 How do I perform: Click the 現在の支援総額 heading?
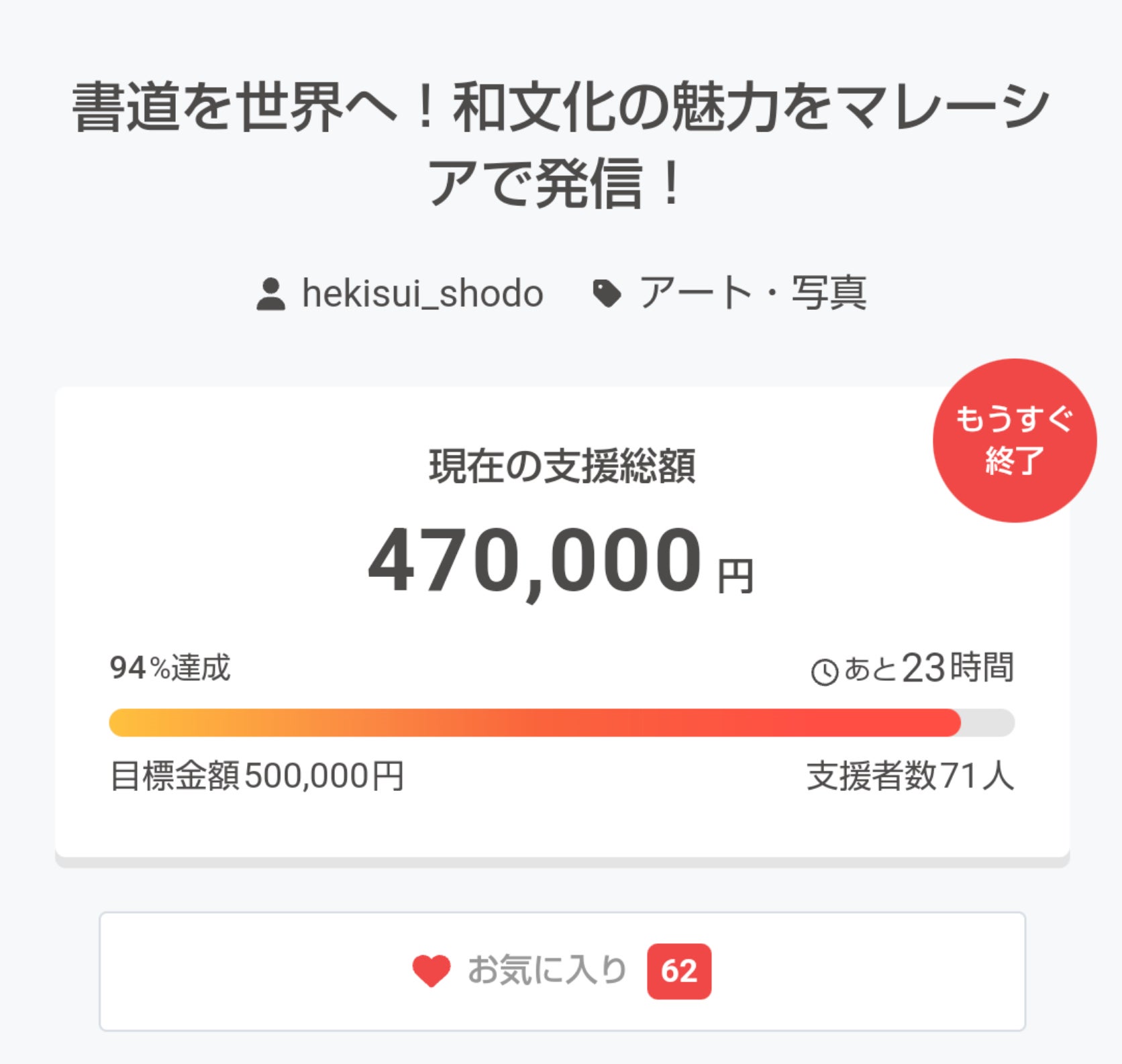(x=562, y=466)
